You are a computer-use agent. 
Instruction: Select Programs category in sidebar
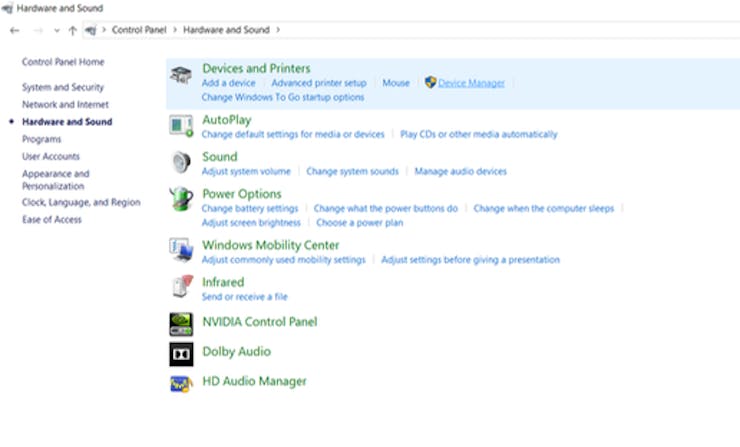(42, 139)
